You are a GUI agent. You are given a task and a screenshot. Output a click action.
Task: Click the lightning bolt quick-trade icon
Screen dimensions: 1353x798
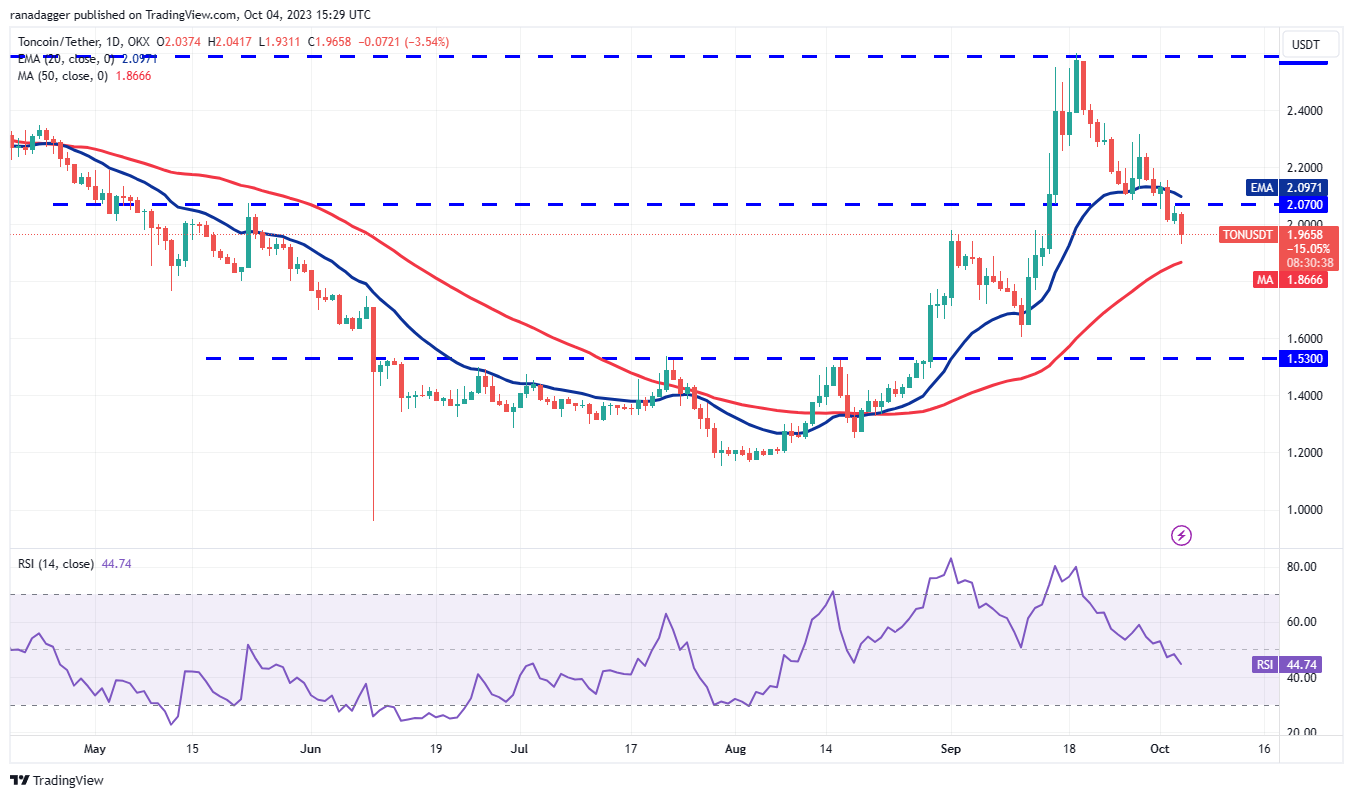pos(1182,537)
